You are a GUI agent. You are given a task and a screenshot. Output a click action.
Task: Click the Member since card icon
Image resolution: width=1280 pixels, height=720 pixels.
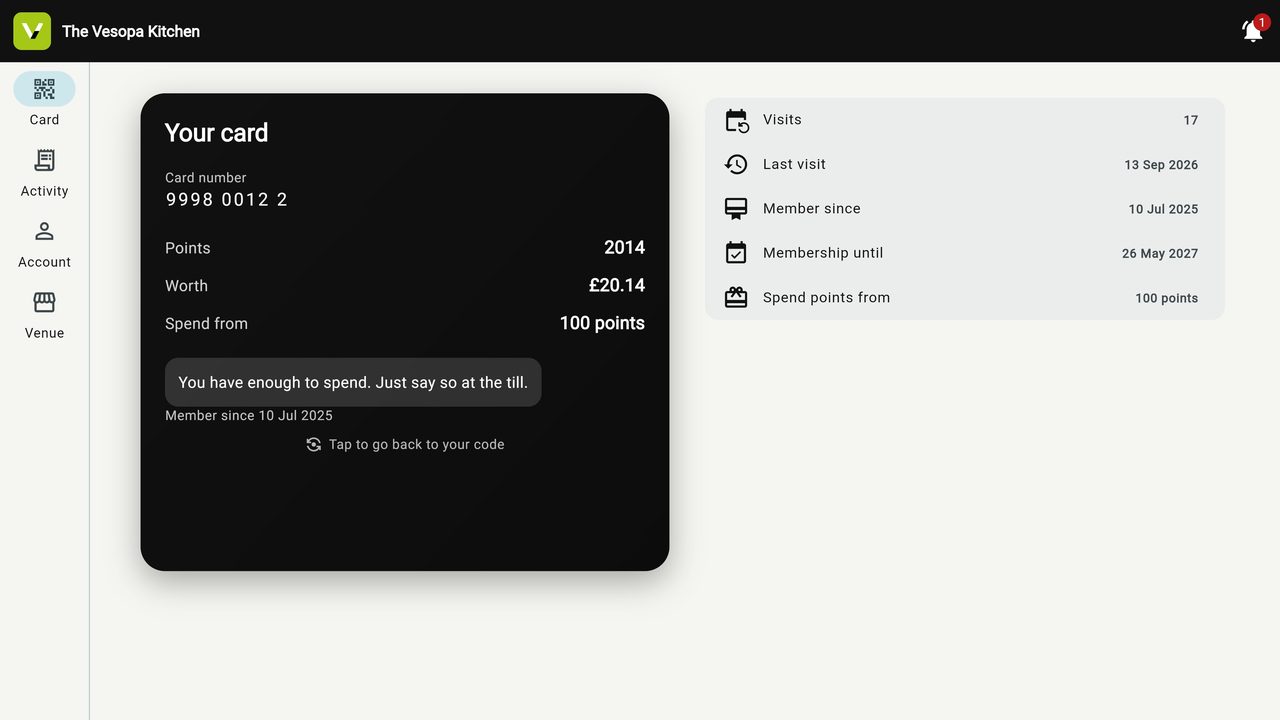(736, 209)
